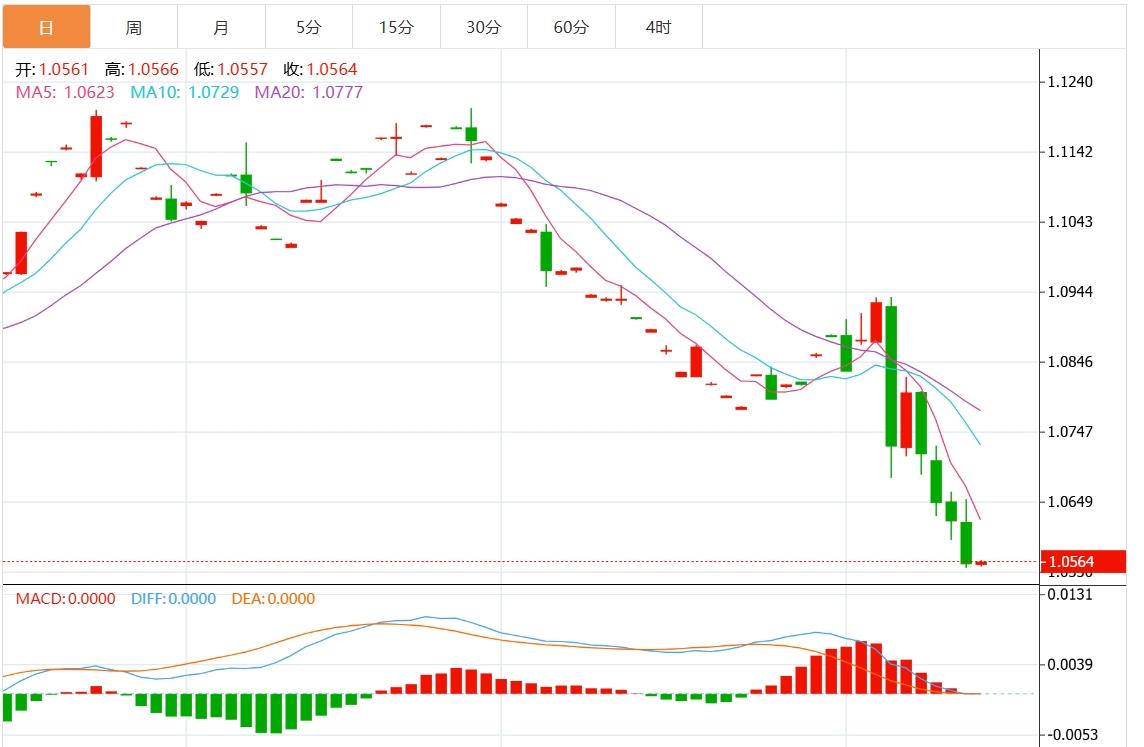Switch to the 5分 interval tab
The height and width of the screenshot is (747, 1144).
(308, 27)
